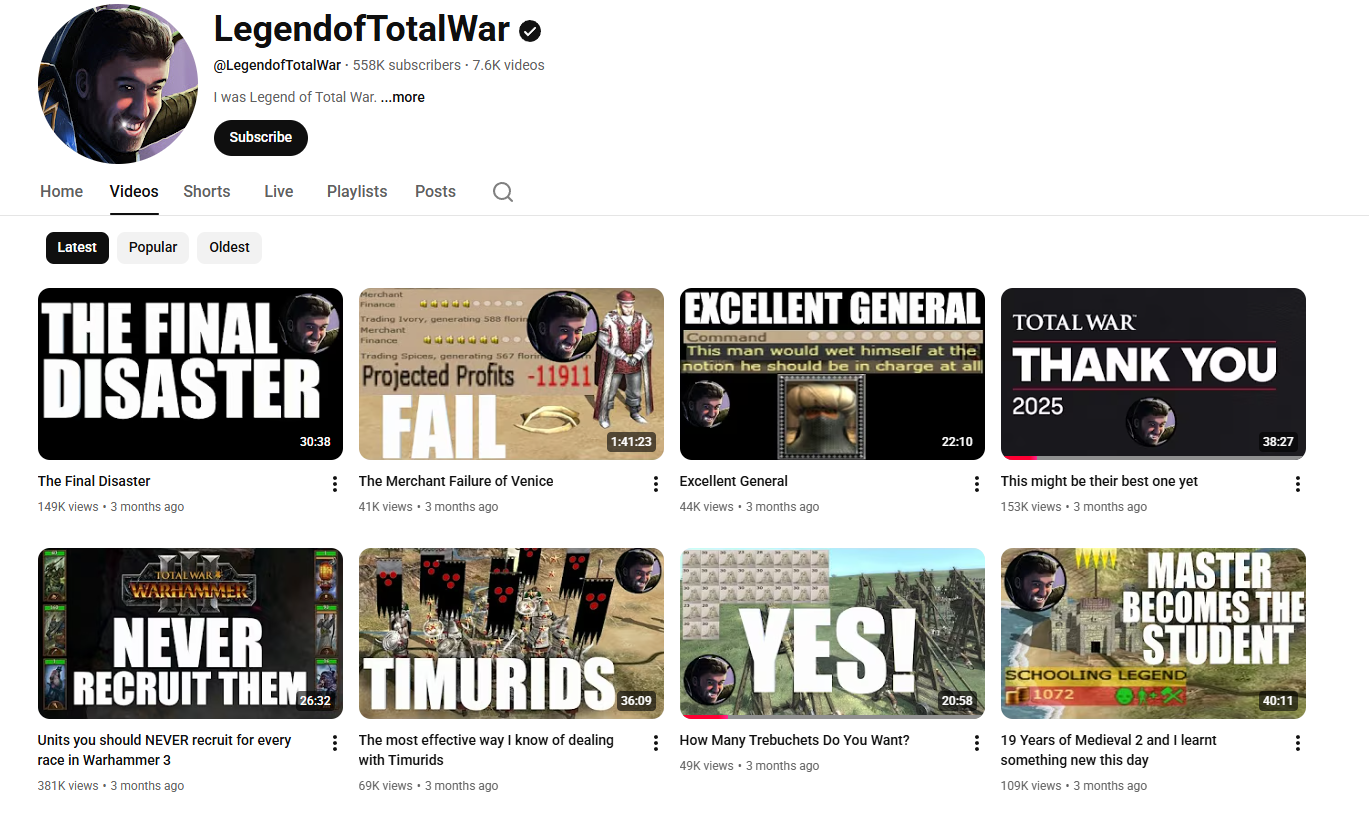Image resolution: width=1369 pixels, height=815 pixels.
Task: Play the EXCELLENT GENERAL thumbnail
Action: coord(832,374)
